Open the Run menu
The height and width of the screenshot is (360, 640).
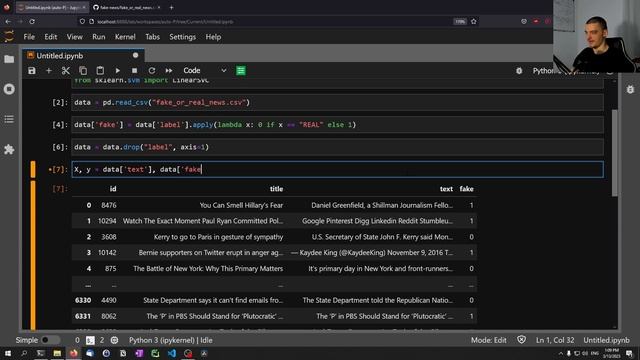(99, 37)
